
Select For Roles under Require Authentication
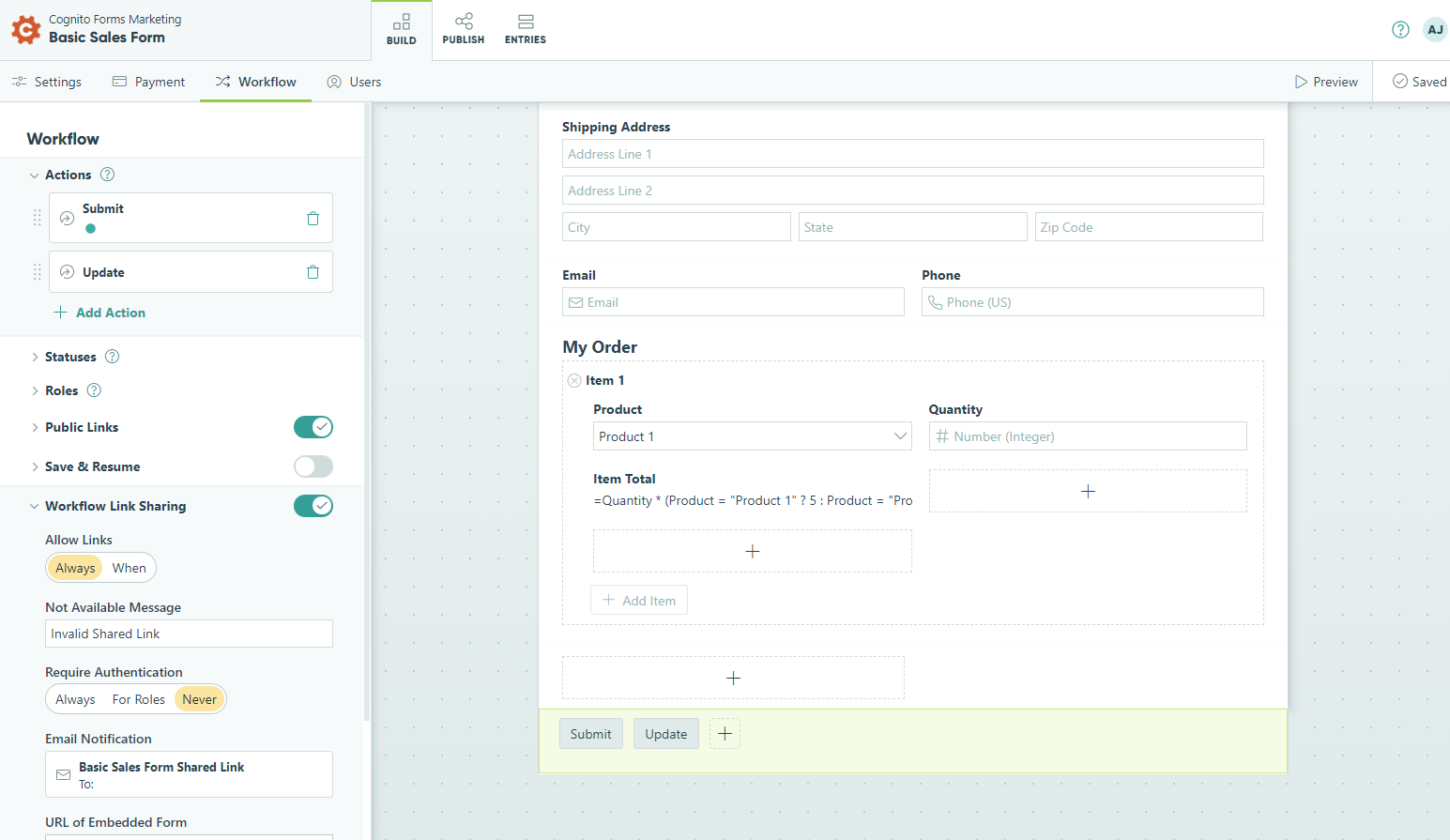pos(139,699)
